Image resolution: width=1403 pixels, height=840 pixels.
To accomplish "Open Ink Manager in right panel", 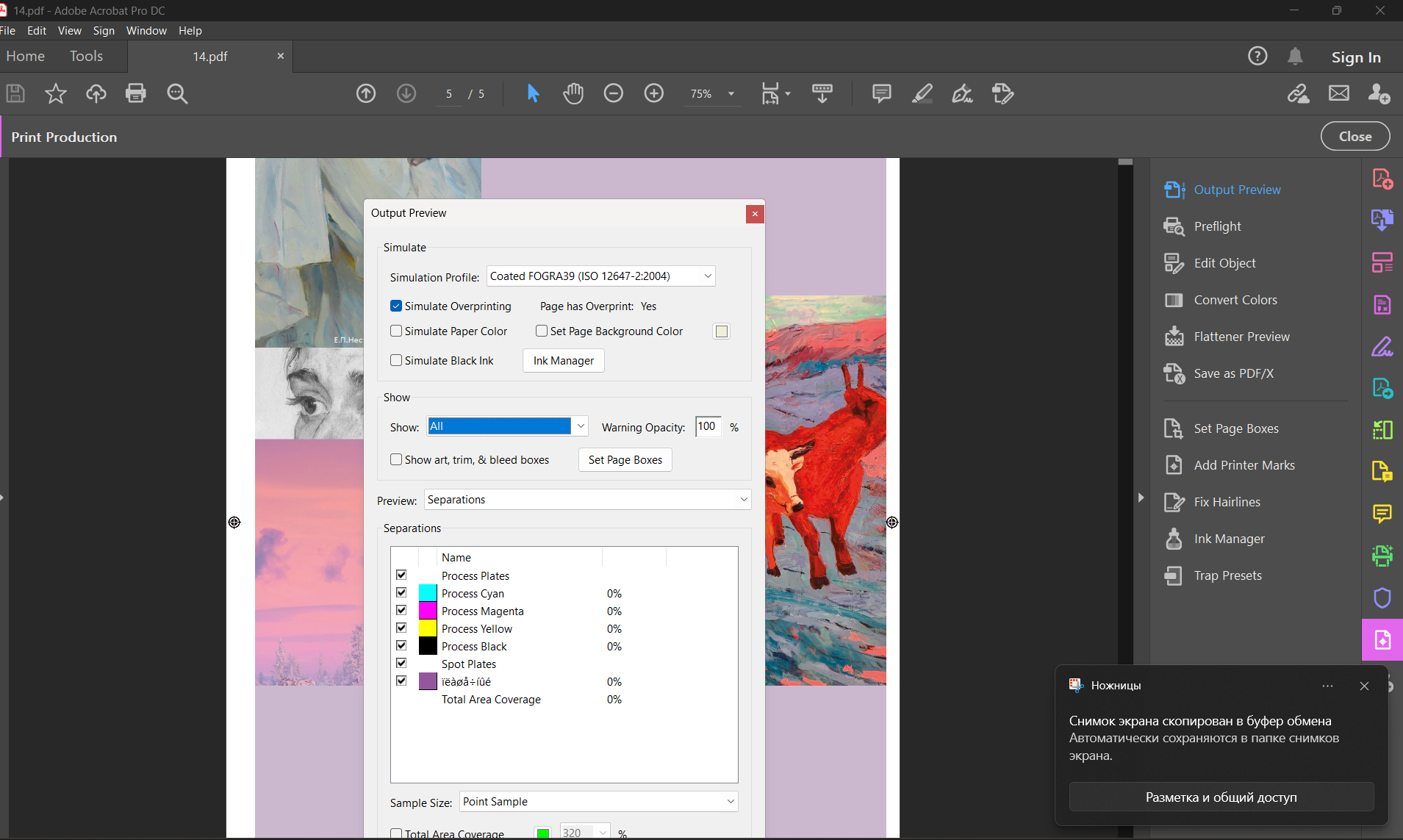I will click(x=1229, y=539).
